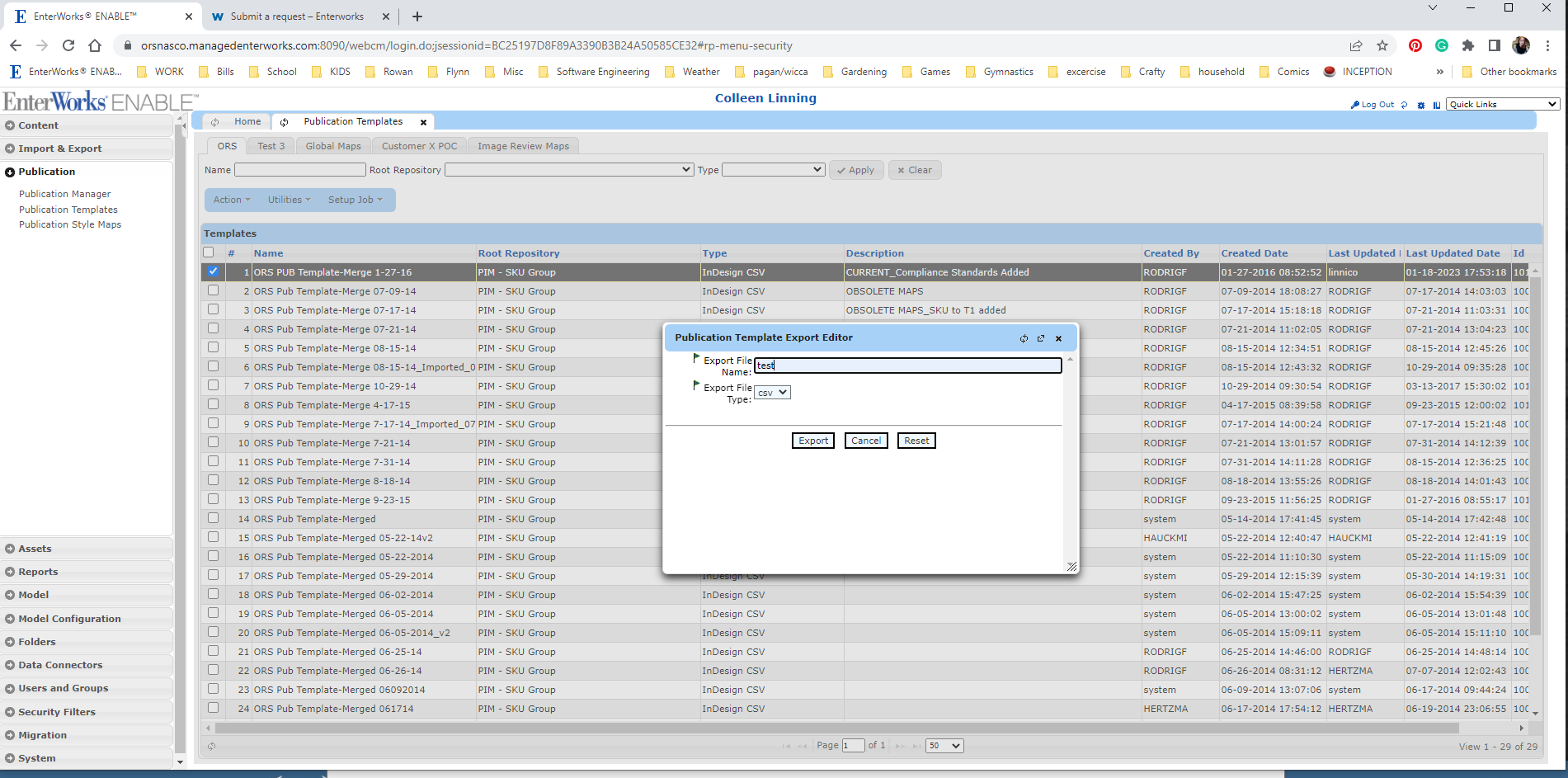1568x778 pixels.
Task: Click the refresh icon on the Publication Templates tab
Action: click(x=285, y=121)
